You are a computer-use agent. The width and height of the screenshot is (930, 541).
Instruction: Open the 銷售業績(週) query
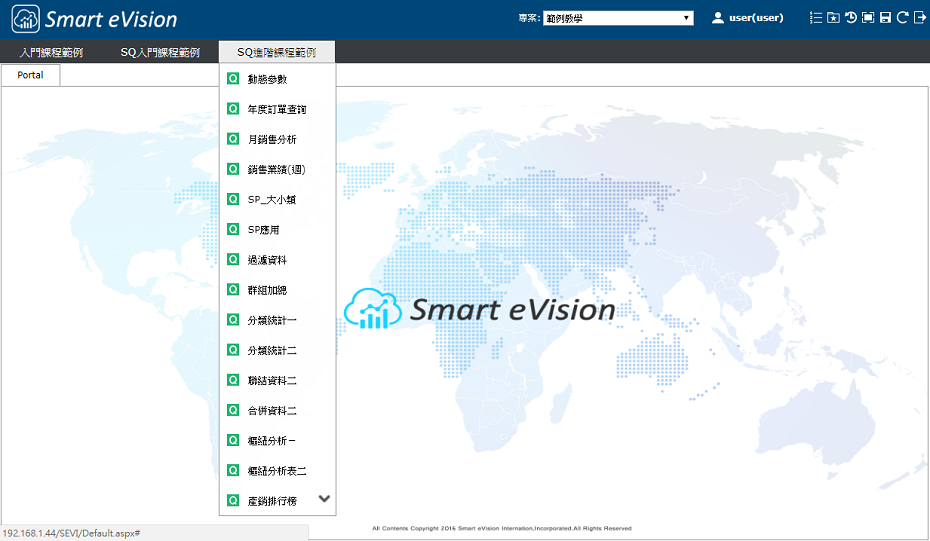tap(278, 170)
